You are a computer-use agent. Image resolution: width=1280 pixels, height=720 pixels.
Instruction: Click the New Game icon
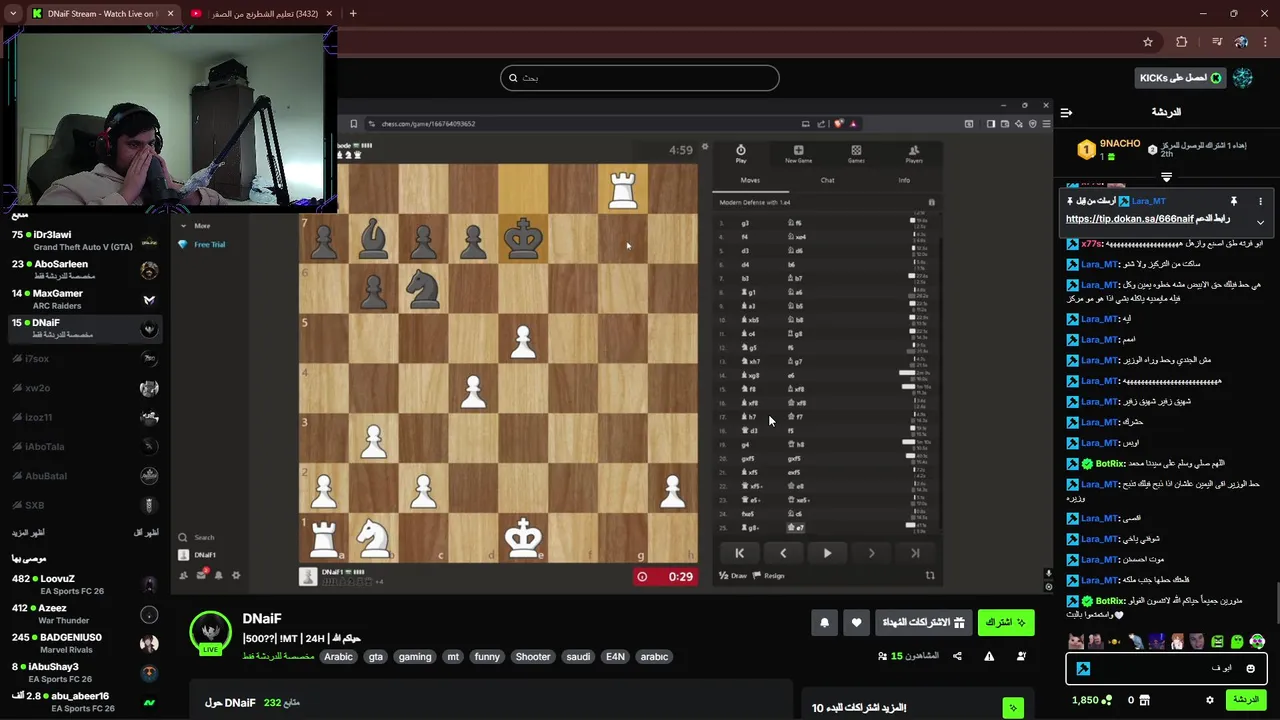tap(798, 153)
